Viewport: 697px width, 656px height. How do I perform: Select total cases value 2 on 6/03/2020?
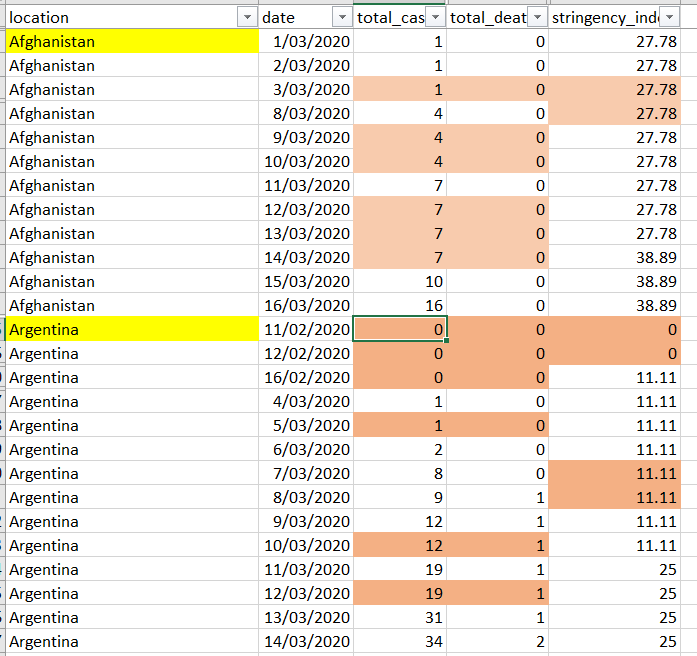(x=400, y=449)
